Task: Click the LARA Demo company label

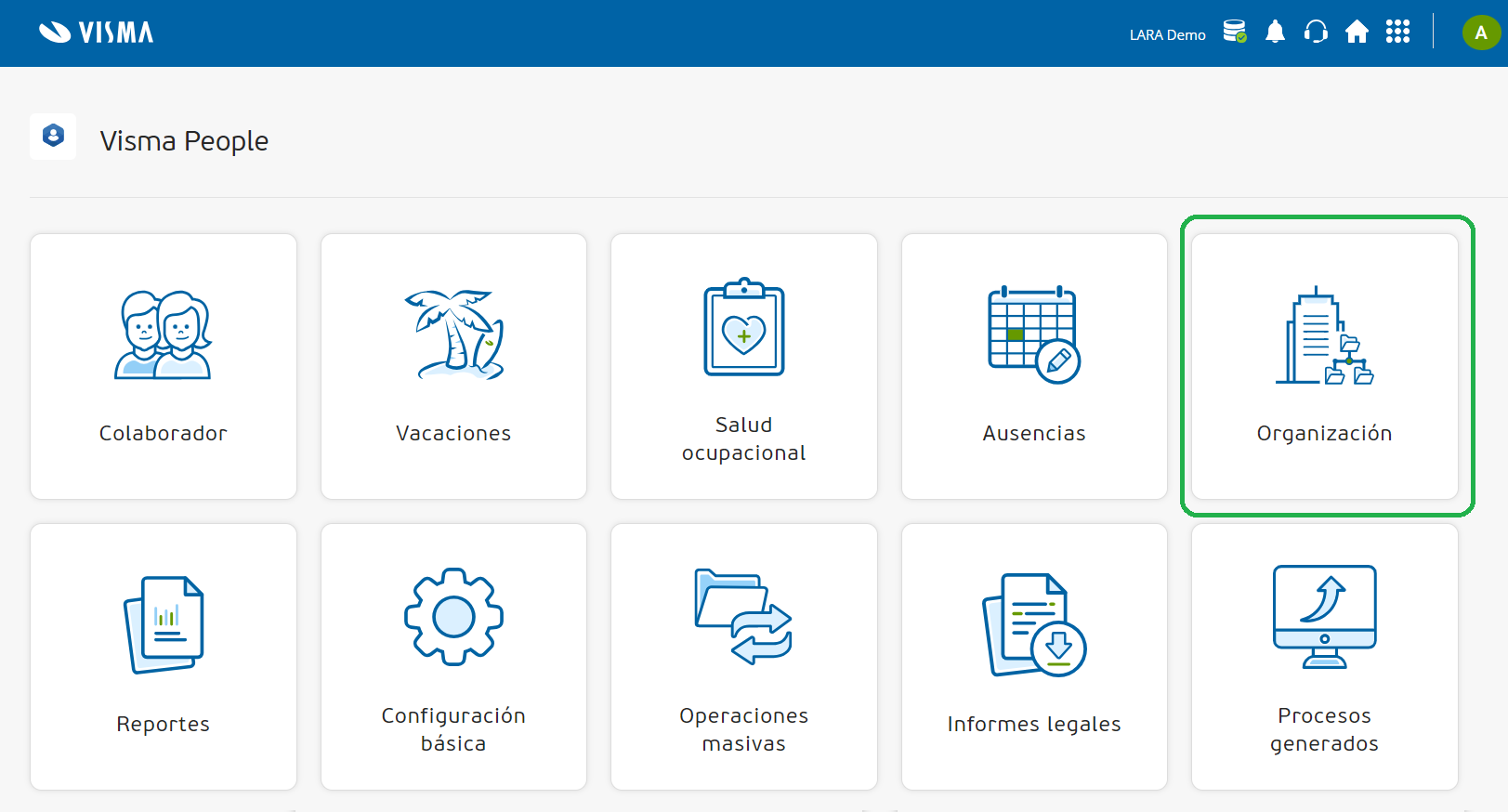Action: 1167,35
